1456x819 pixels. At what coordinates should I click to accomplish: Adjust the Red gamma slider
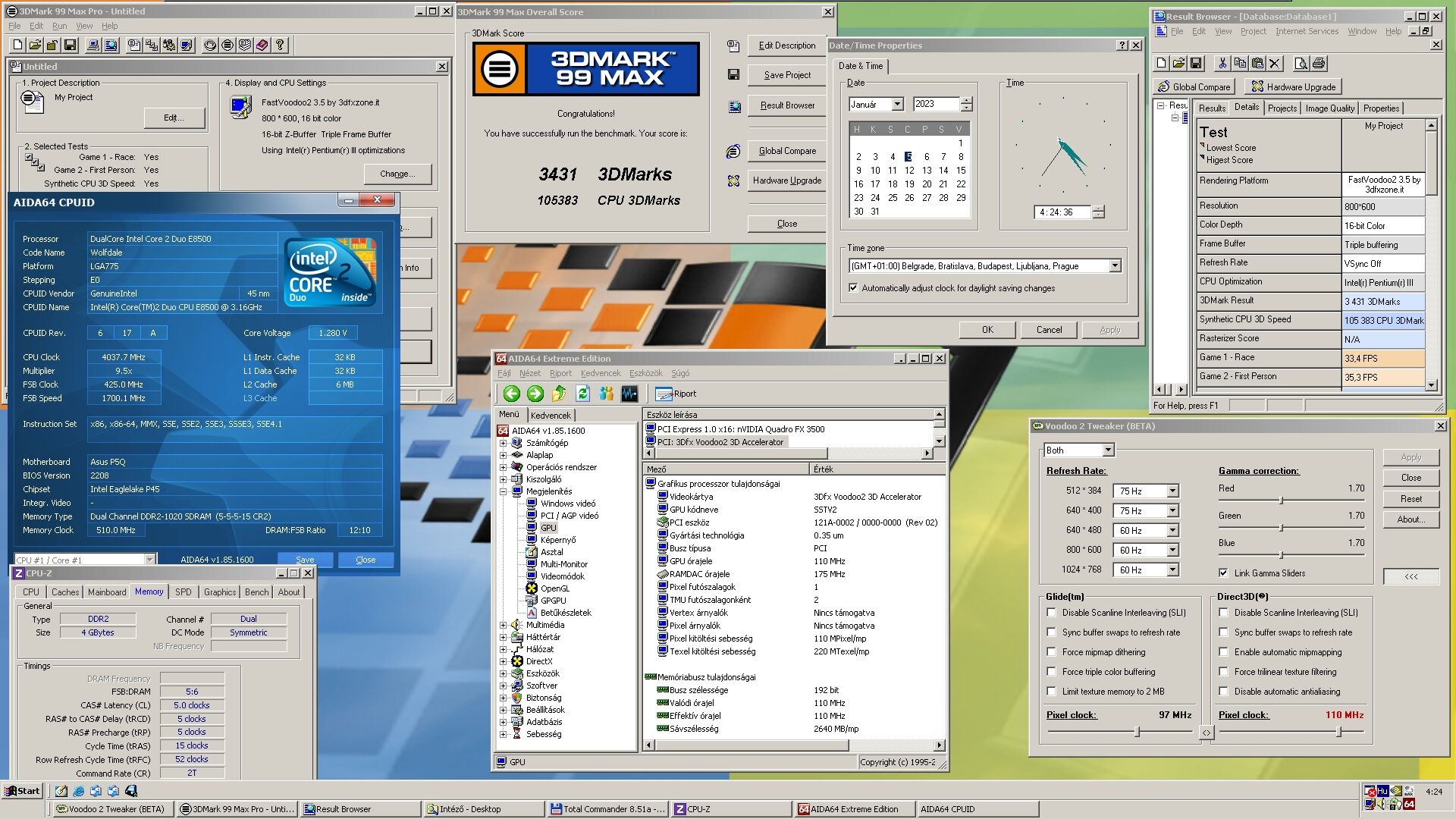tap(1282, 500)
